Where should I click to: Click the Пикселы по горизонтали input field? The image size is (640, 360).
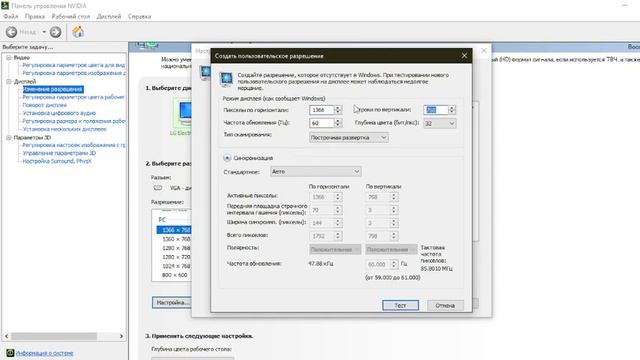click(322, 110)
